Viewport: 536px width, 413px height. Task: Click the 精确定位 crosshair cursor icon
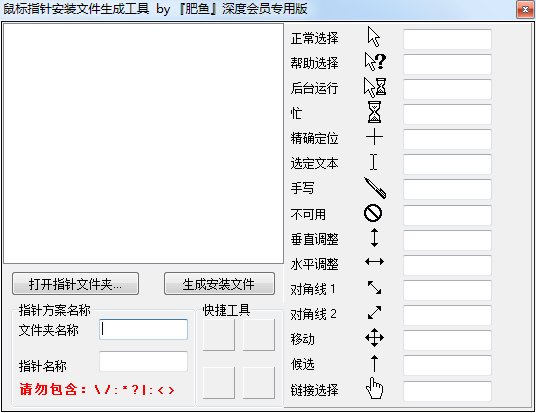tap(374, 137)
